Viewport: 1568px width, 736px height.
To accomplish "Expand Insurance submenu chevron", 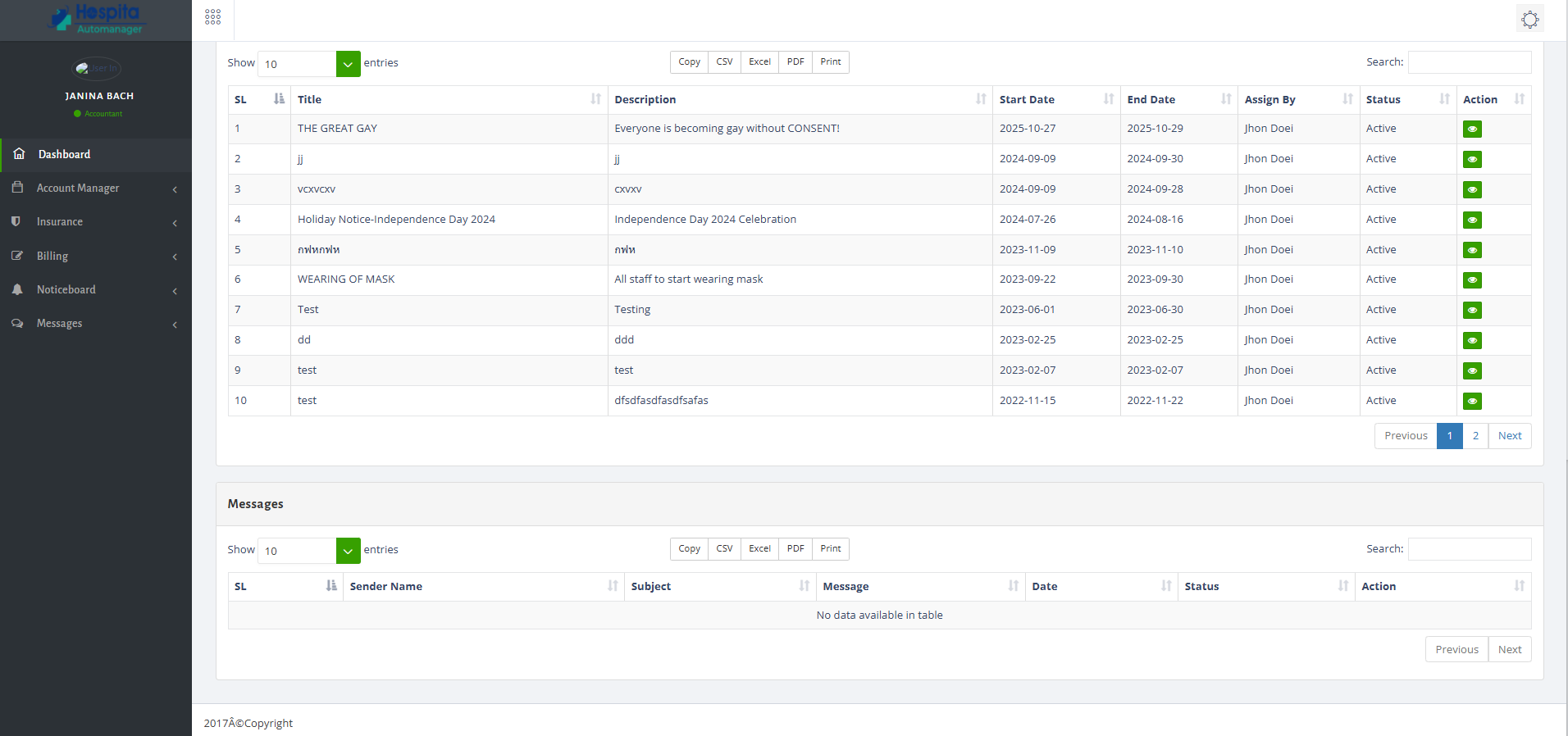I will click(x=175, y=223).
